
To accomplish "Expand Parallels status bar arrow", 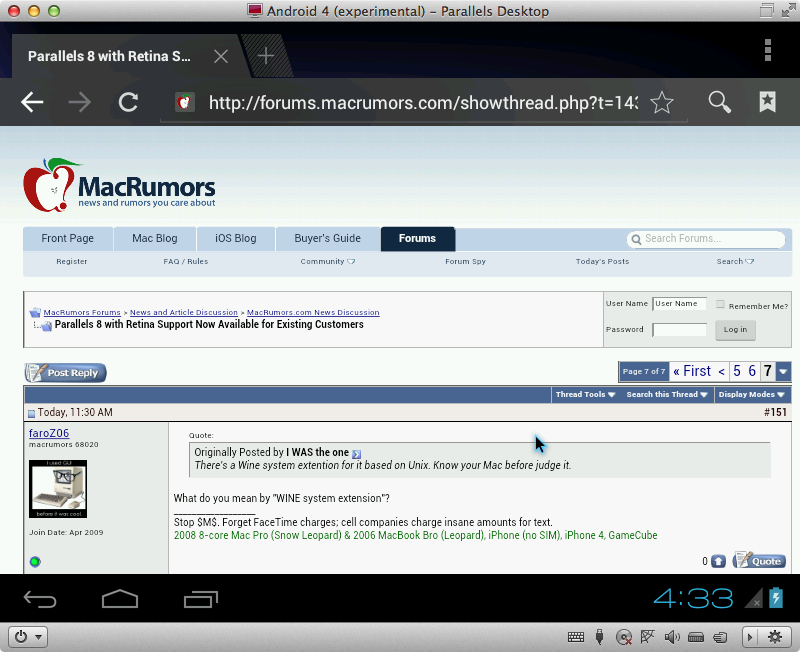I will click(x=749, y=637).
